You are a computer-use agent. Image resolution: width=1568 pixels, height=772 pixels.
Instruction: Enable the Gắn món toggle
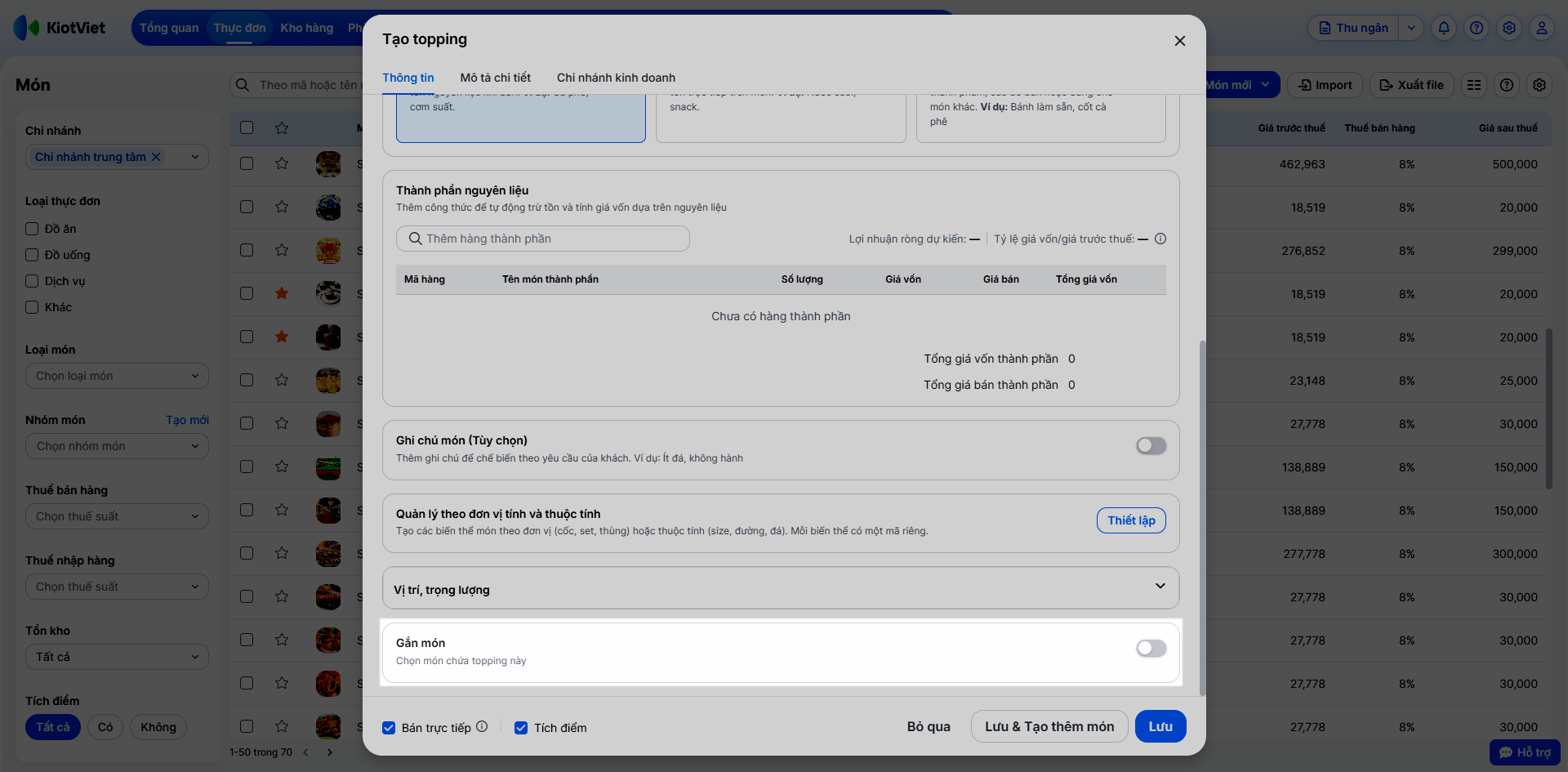[x=1151, y=648]
